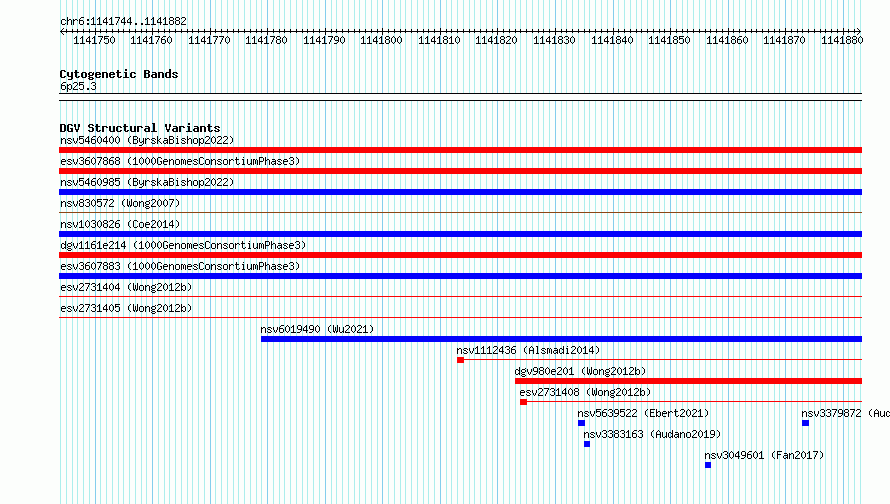
Task: Select the blue bar under nsv1030826
Action: click(460, 234)
